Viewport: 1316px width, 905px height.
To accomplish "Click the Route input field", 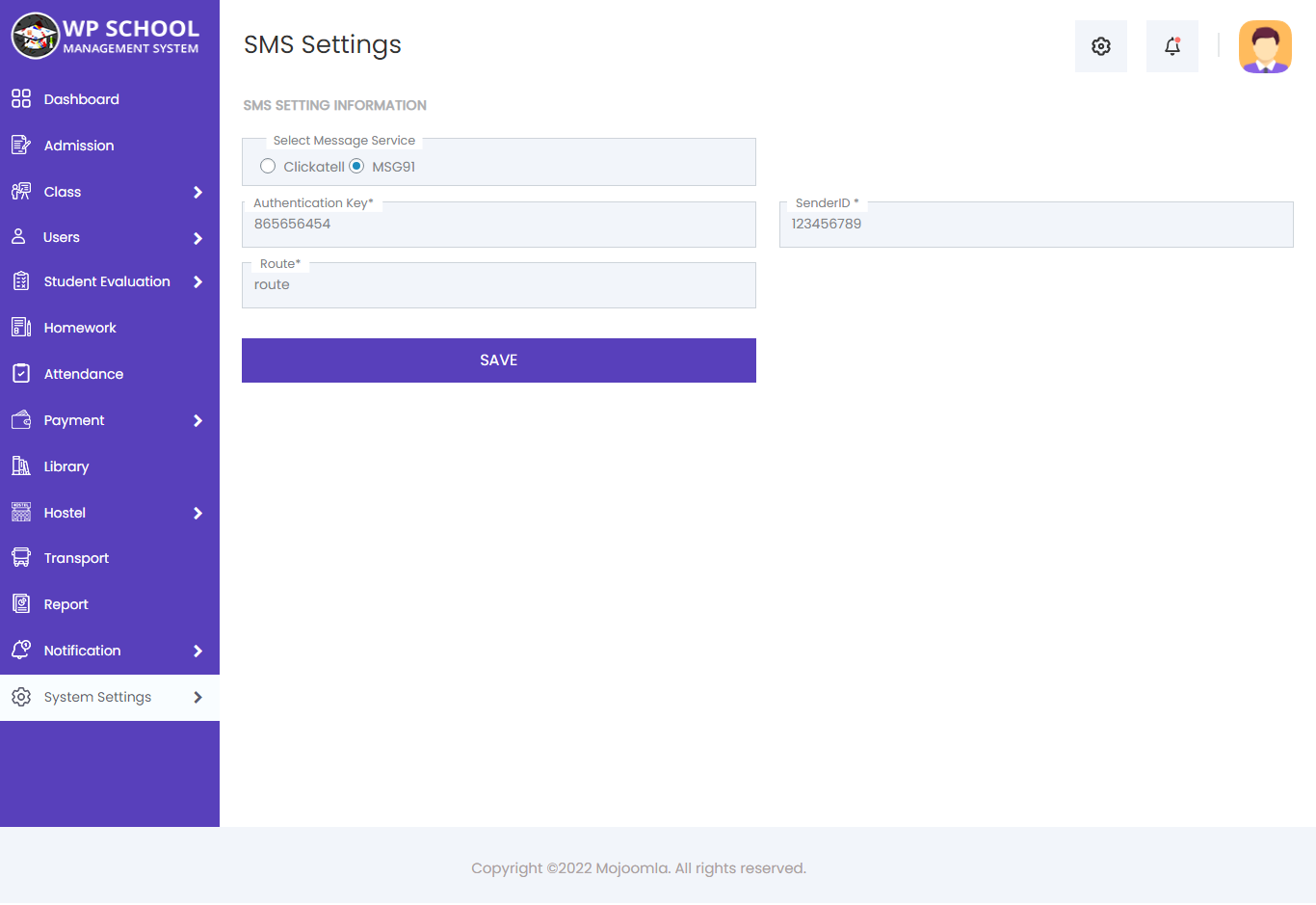I will (499, 285).
